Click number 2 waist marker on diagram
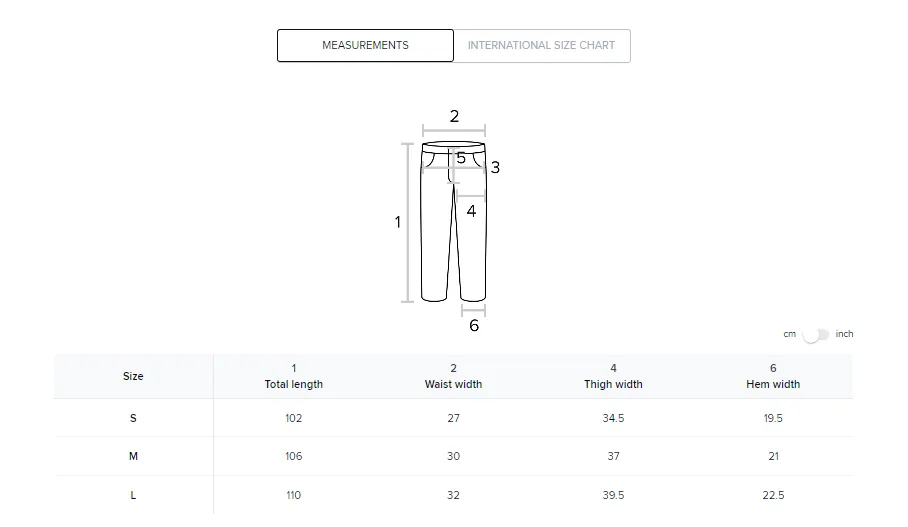Screen dimensions: 908x527 (454, 117)
